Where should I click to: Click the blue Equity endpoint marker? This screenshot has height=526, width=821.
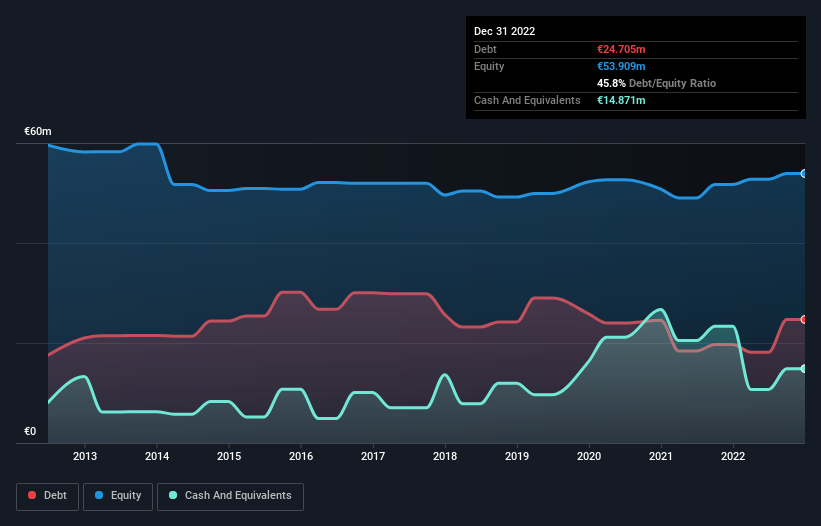(804, 174)
